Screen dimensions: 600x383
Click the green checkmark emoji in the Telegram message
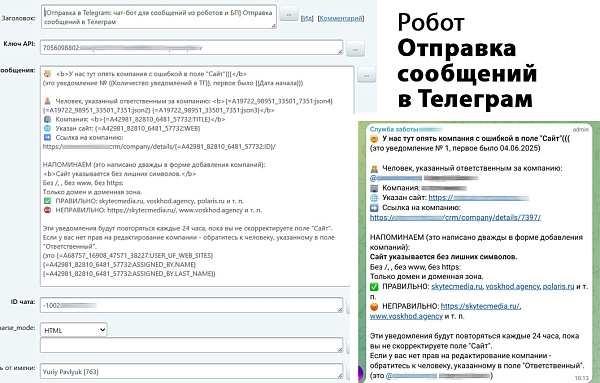click(374, 287)
